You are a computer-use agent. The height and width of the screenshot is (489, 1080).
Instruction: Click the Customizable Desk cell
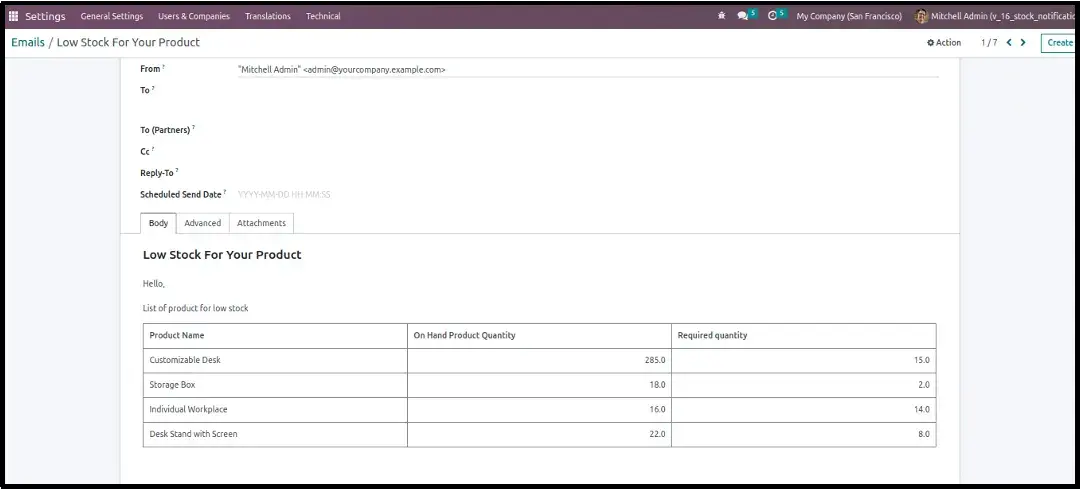pyautogui.click(x=276, y=360)
